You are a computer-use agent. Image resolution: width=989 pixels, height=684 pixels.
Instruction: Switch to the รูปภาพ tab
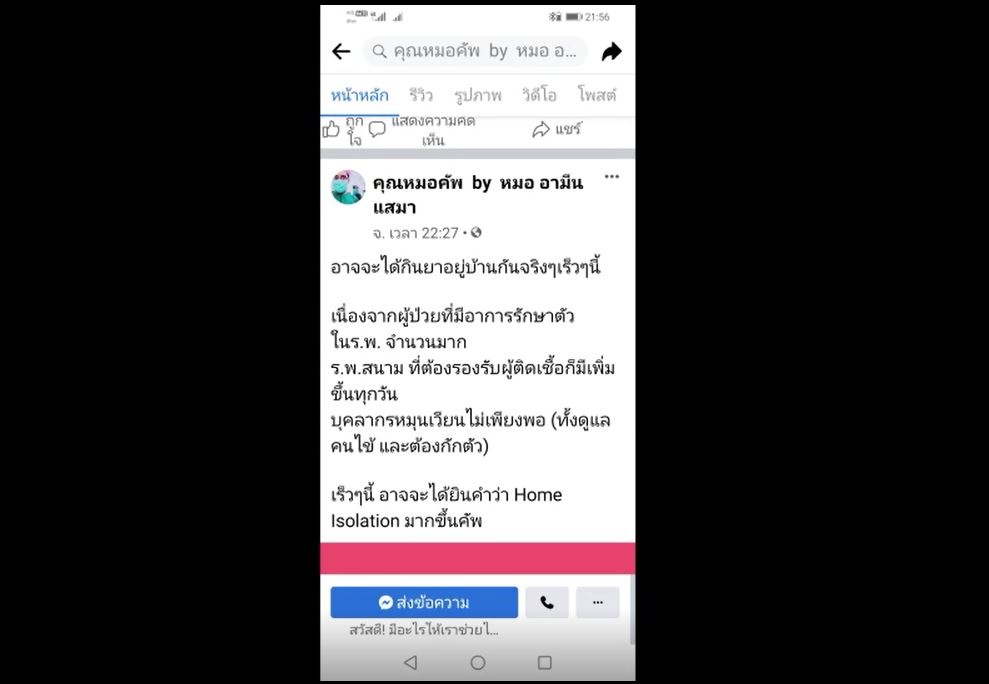(477, 96)
